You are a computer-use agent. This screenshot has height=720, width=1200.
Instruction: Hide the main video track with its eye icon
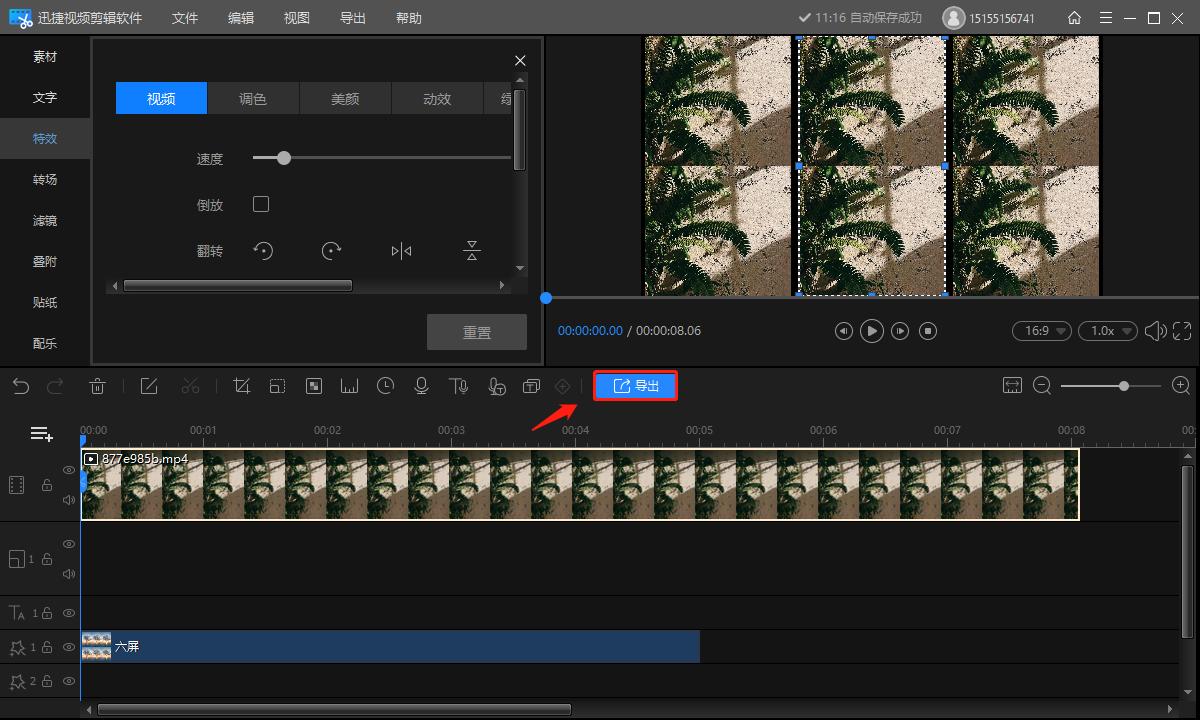click(69, 470)
